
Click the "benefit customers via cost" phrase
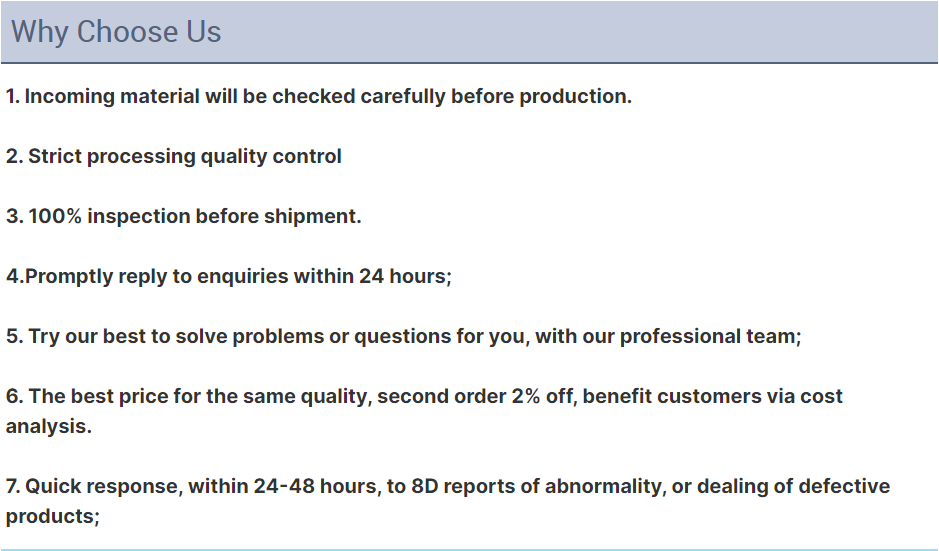pos(712,397)
